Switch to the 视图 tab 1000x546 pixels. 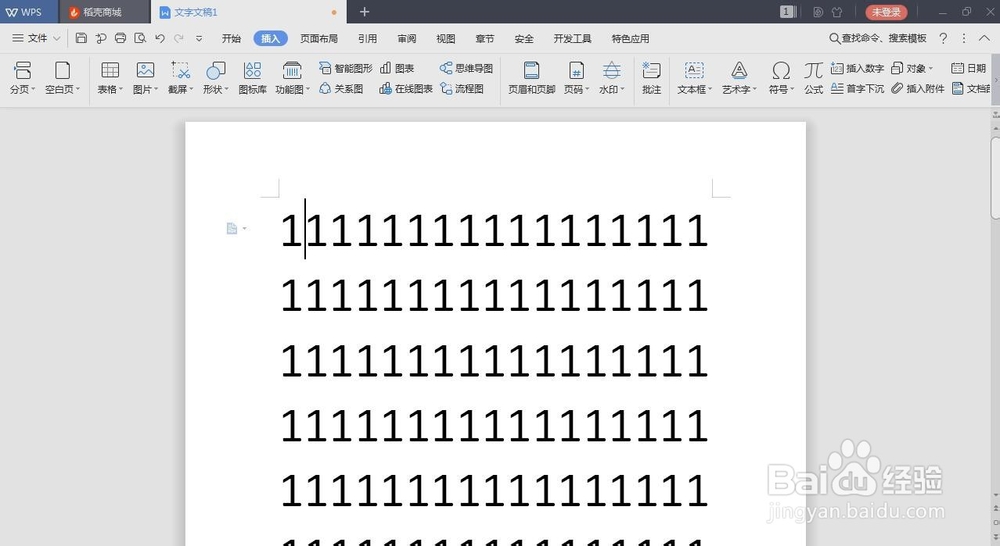[x=446, y=39]
